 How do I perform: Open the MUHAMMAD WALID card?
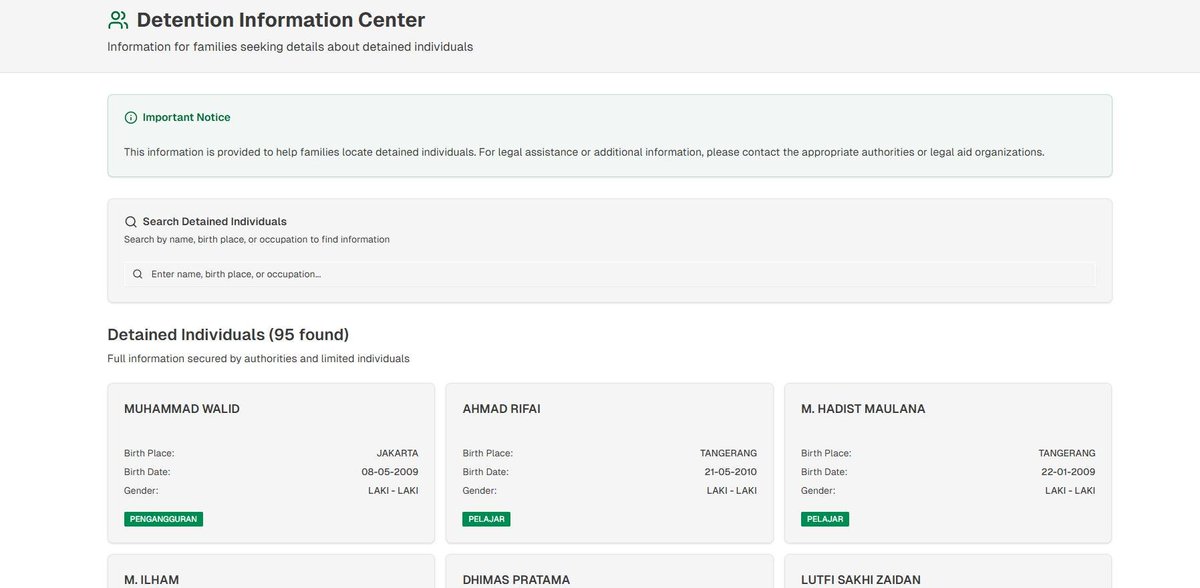point(271,463)
